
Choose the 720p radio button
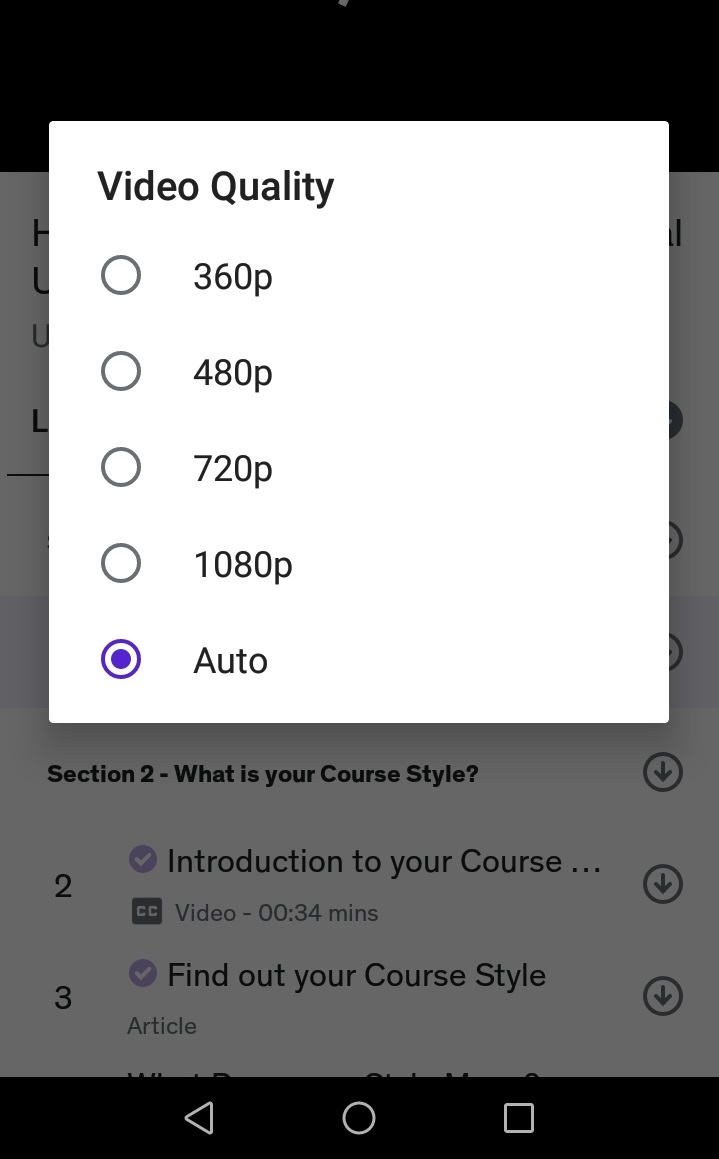(x=121, y=467)
